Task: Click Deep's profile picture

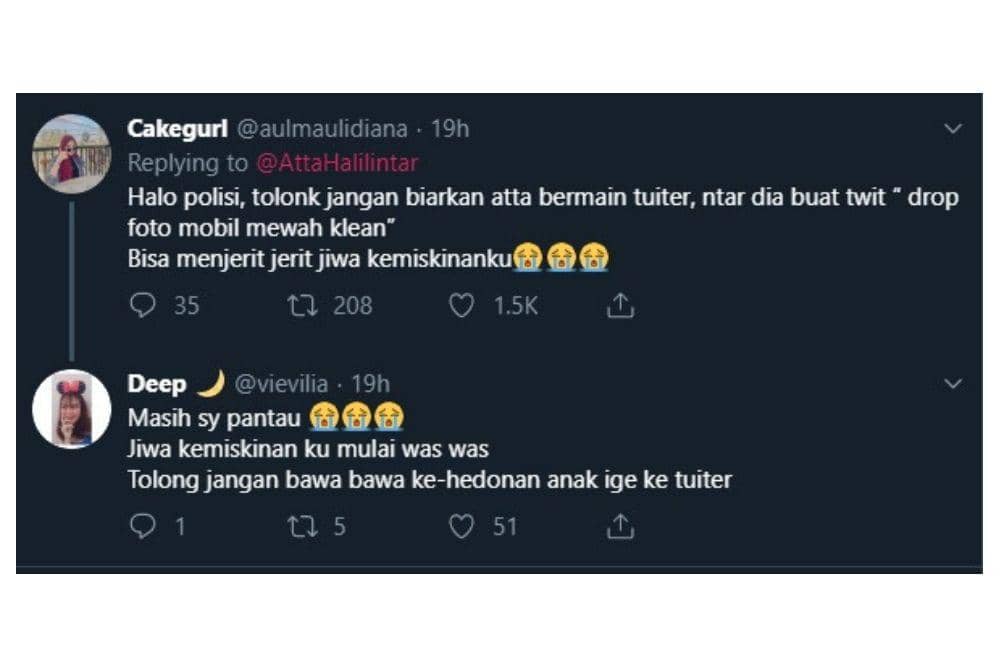Action: pos(72,406)
